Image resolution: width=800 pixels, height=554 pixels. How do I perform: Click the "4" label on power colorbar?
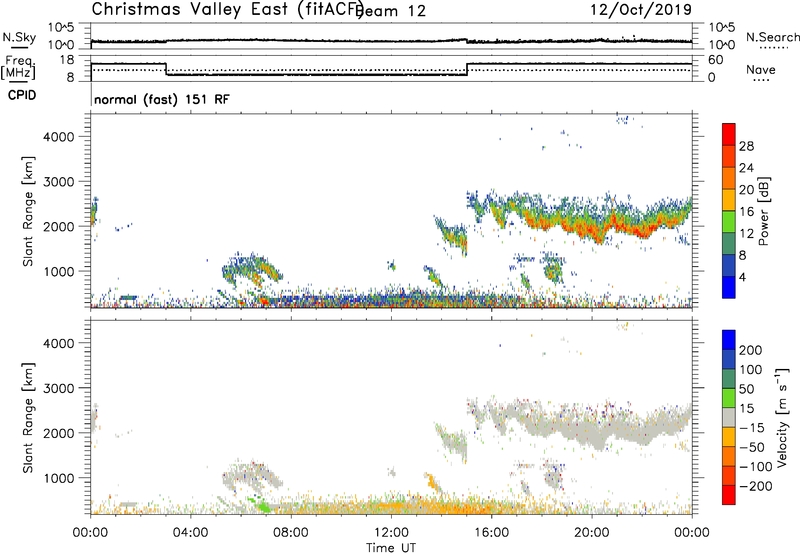pos(742,277)
